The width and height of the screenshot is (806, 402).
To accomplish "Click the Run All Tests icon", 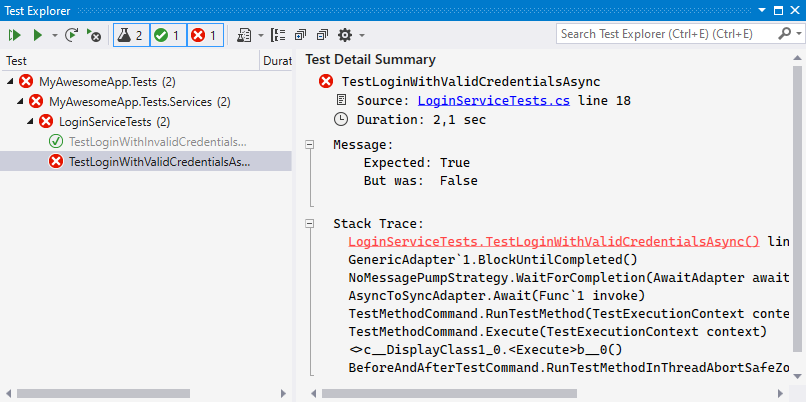I will tap(14, 35).
